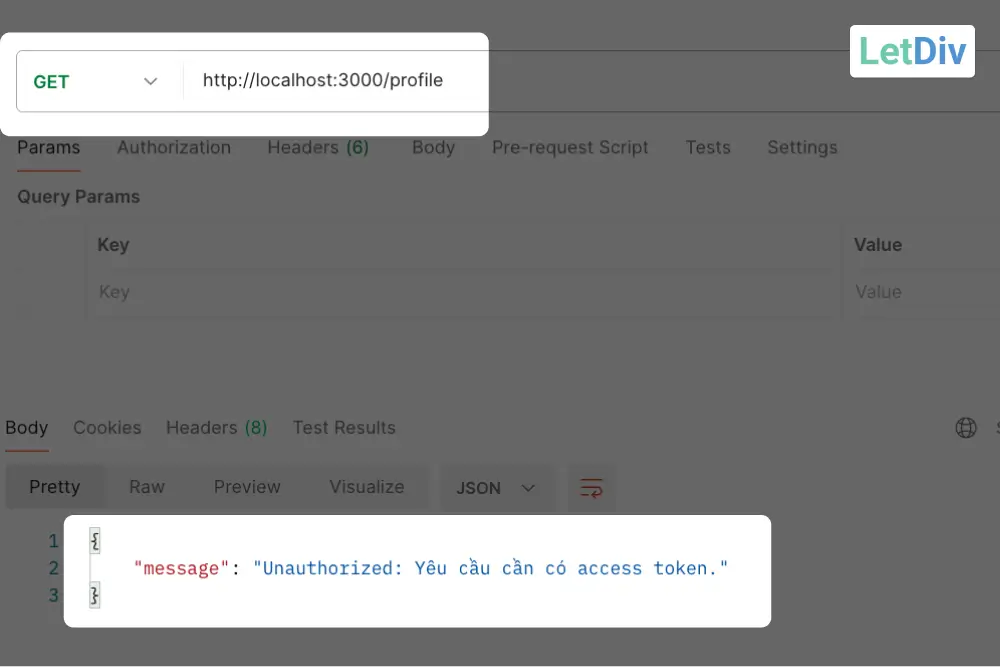Select the Pre-request Script tab
Image resolution: width=1000 pixels, height=667 pixels.
click(570, 148)
